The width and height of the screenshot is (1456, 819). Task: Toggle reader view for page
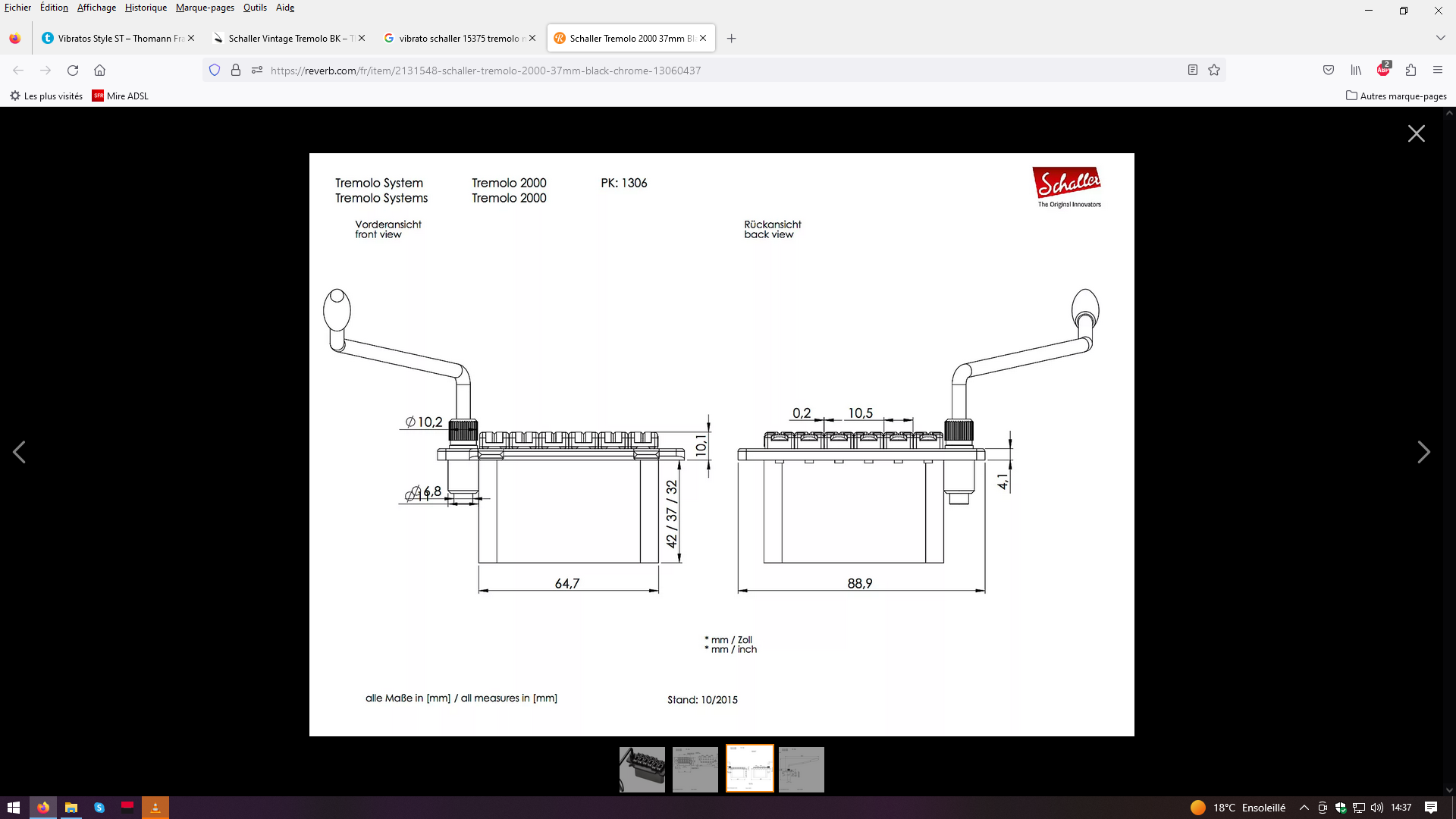(x=1193, y=70)
